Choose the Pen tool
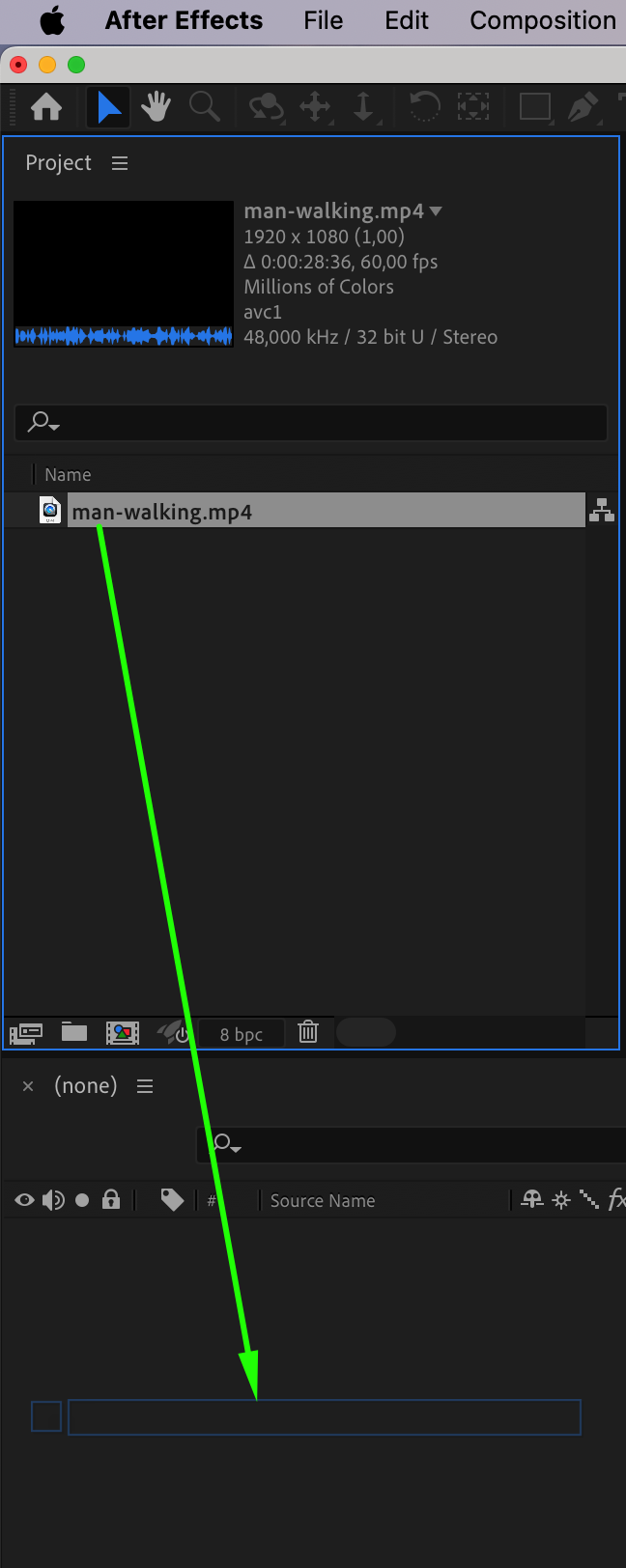Viewport: 626px width, 1568px height. [583, 107]
